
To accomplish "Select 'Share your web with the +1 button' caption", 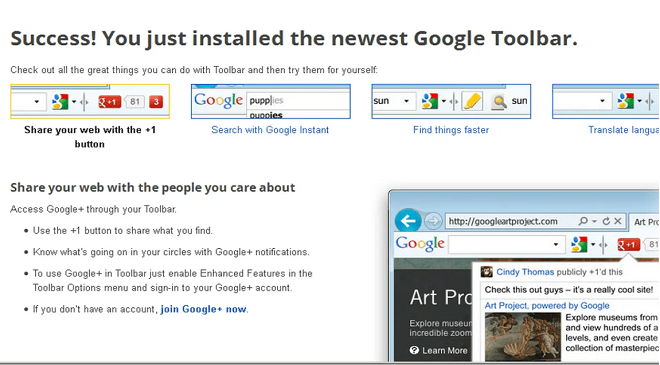I will (90, 137).
